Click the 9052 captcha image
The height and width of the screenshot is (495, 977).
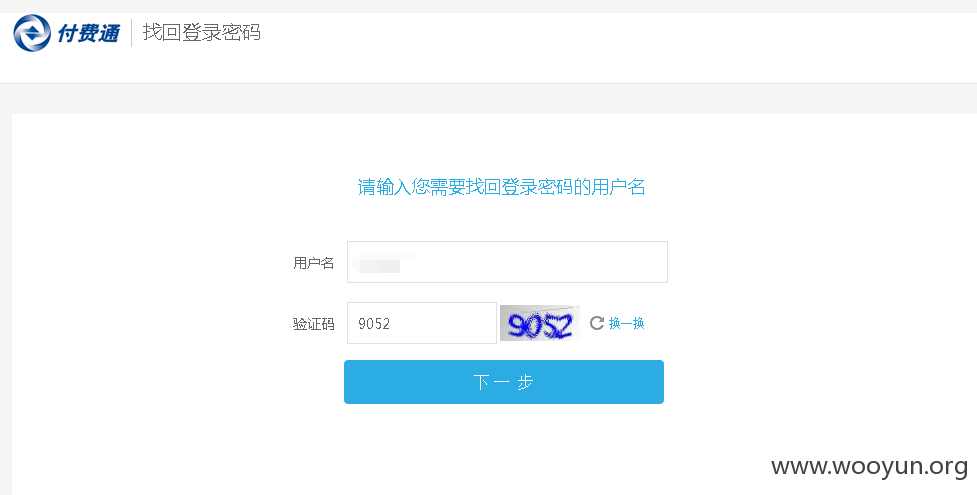coord(540,323)
